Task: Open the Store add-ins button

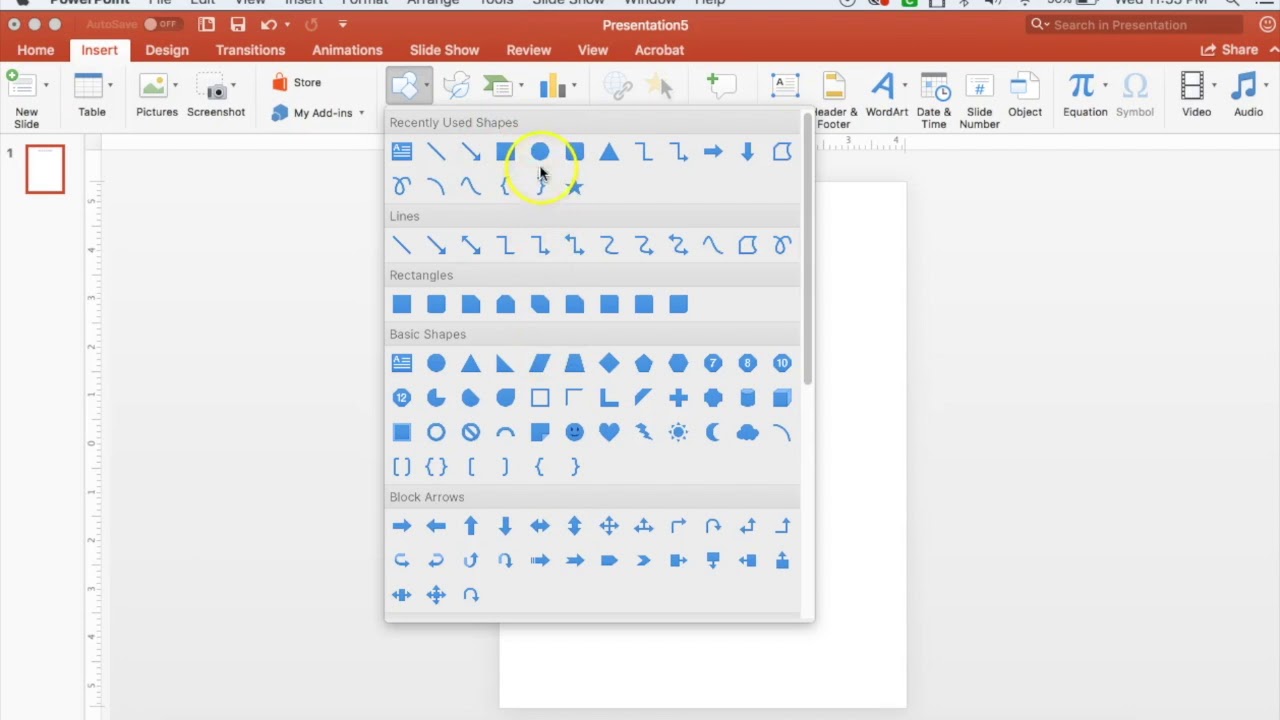Action: pyautogui.click(x=297, y=83)
